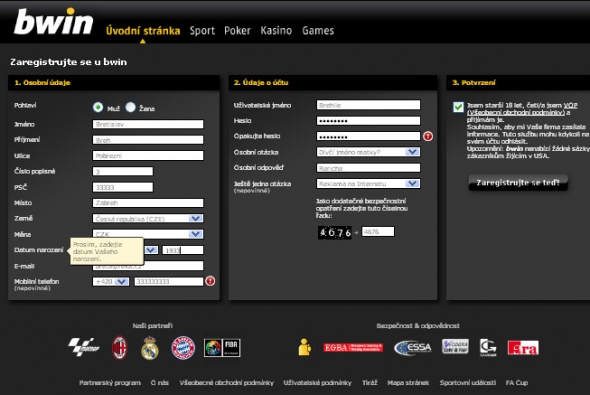Click the Real Madrid partner crest
Image resolution: width=590 pixels, height=395 pixels.
(x=150, y=348)
